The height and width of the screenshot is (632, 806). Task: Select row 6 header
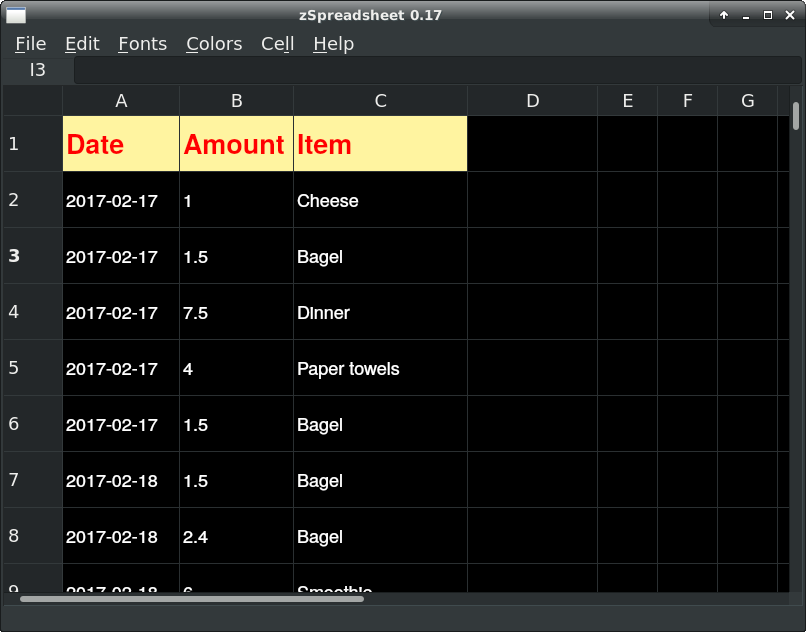point(33,424)
